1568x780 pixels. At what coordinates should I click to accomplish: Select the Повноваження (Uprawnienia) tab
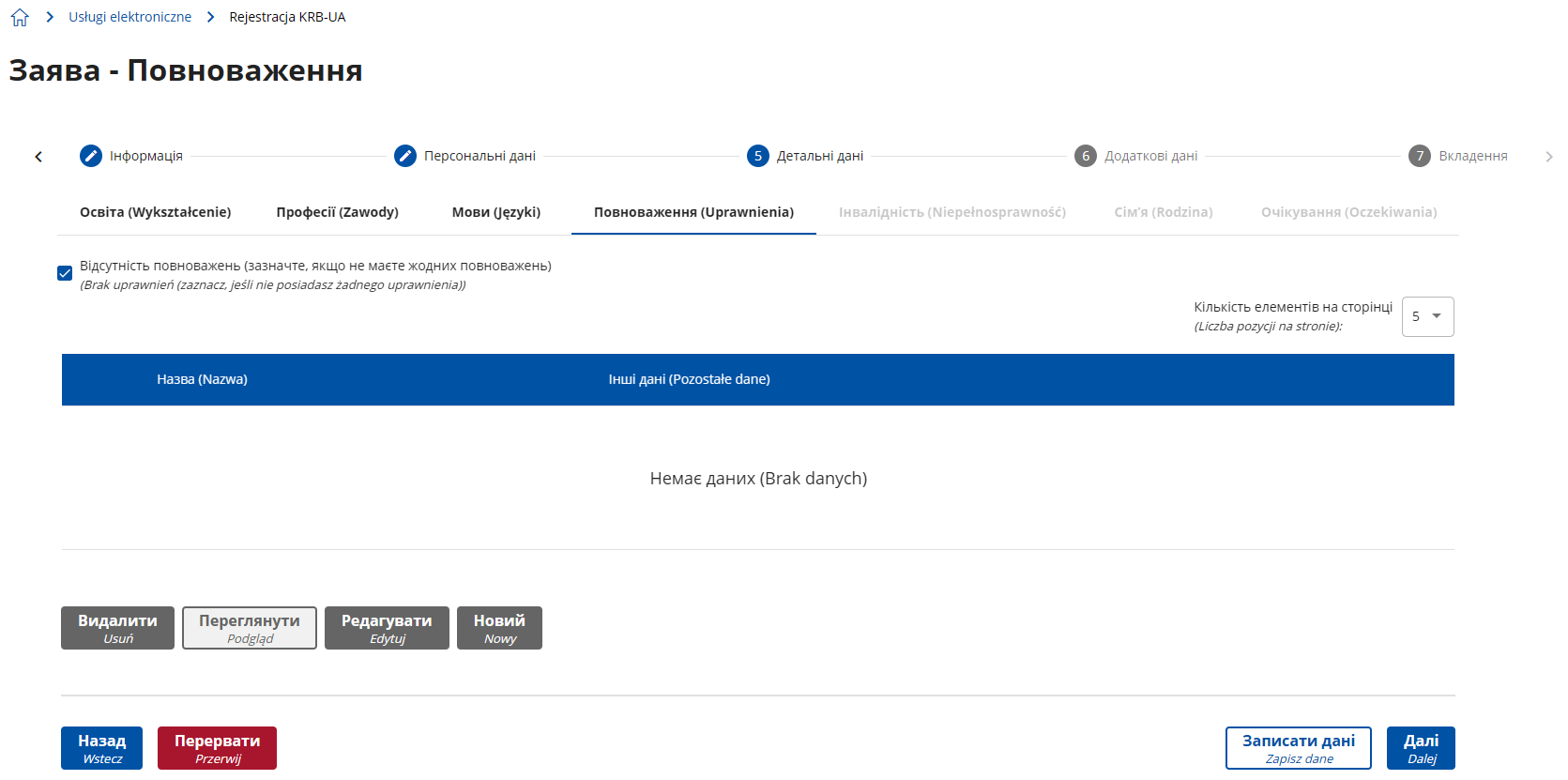[693, 212]
